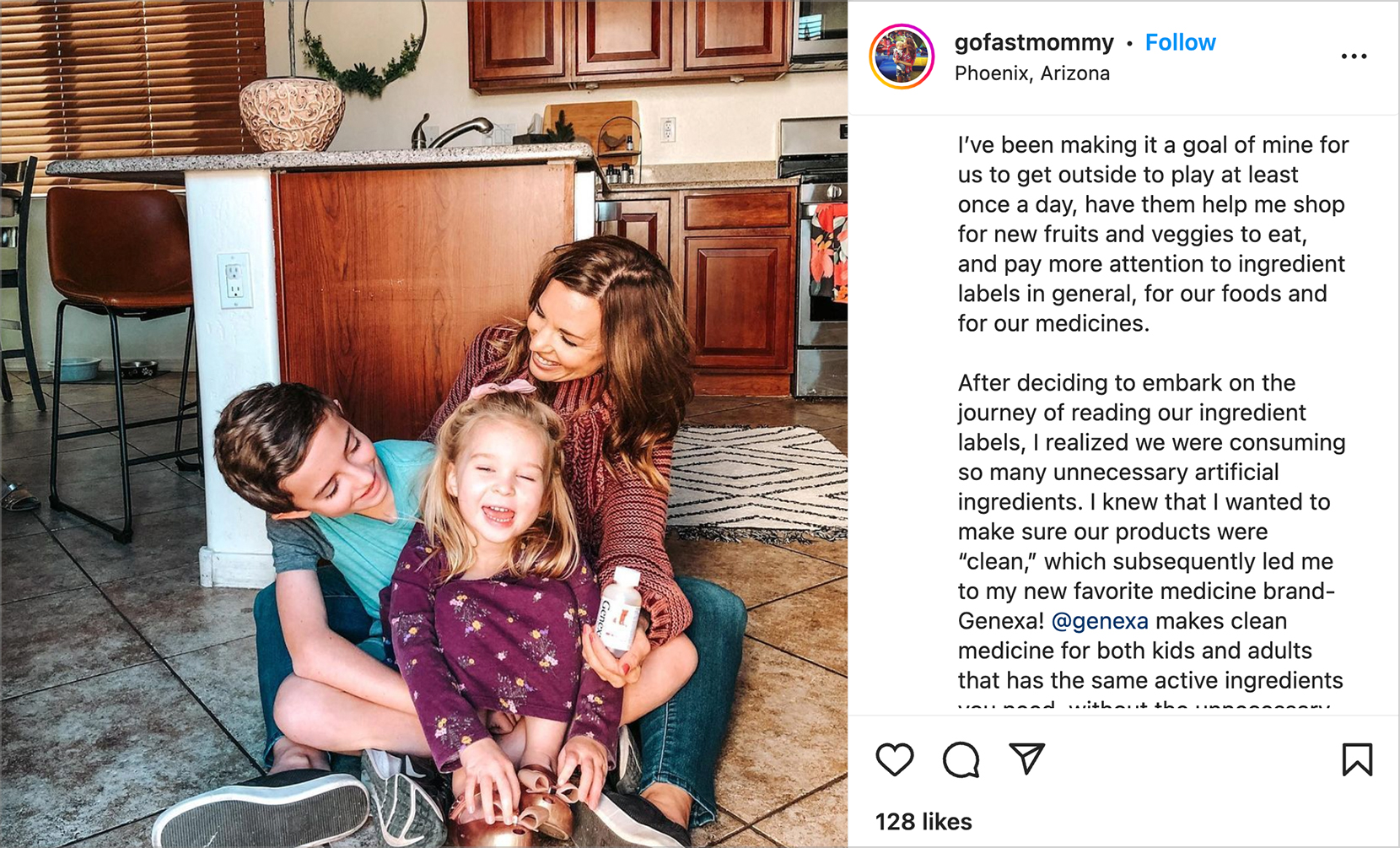
Task: Open the three-dot more options menu
Action: 1354,57
